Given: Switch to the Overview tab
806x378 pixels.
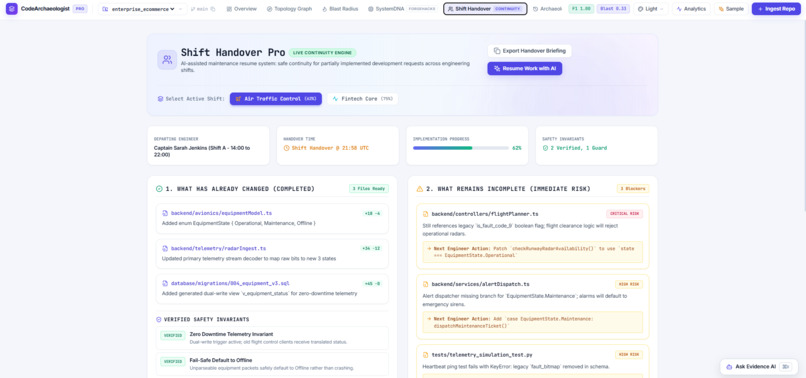Looking at the screenshot, I should (x=242, y=9).
